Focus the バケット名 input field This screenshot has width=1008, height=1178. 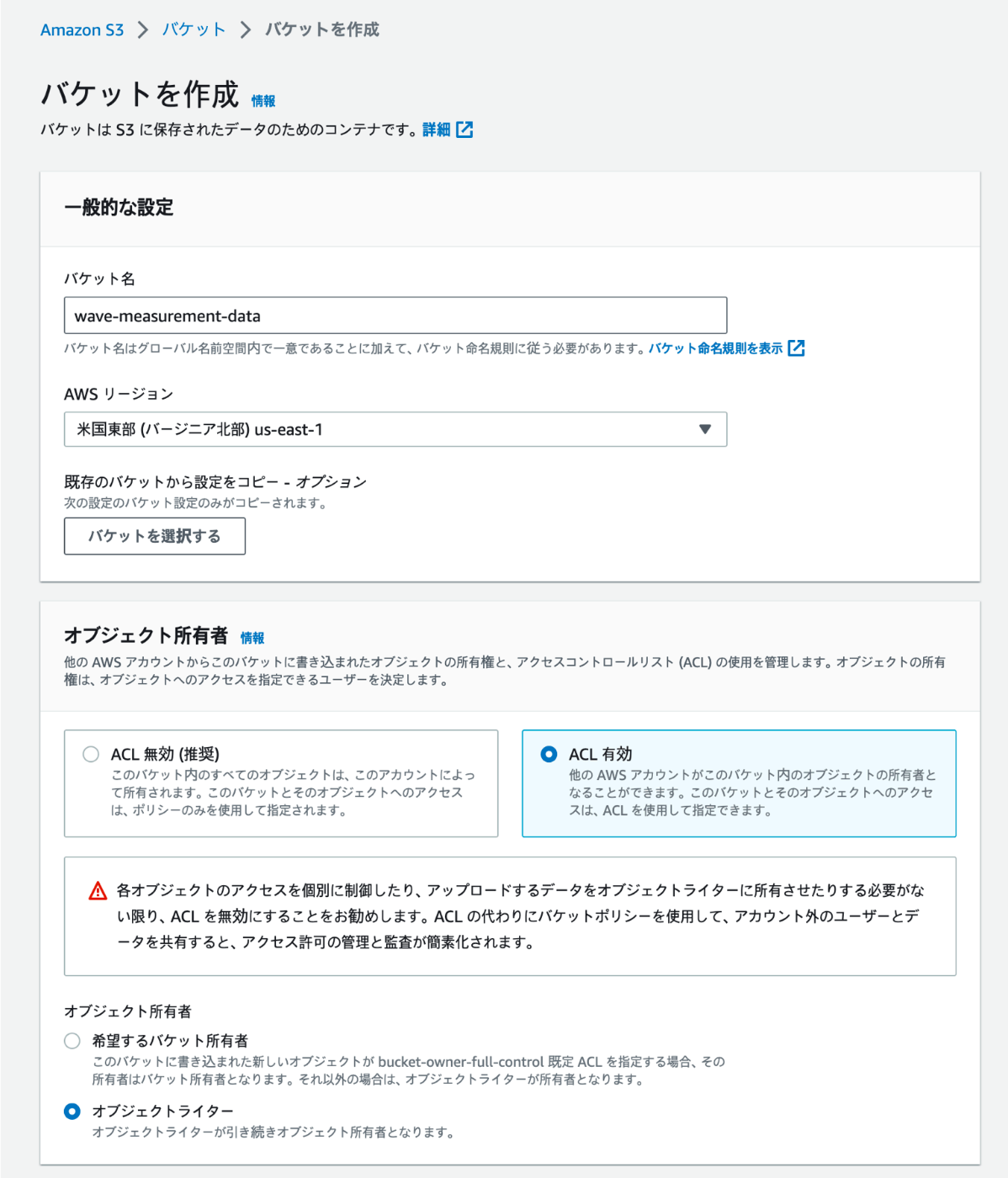point(395,316)
